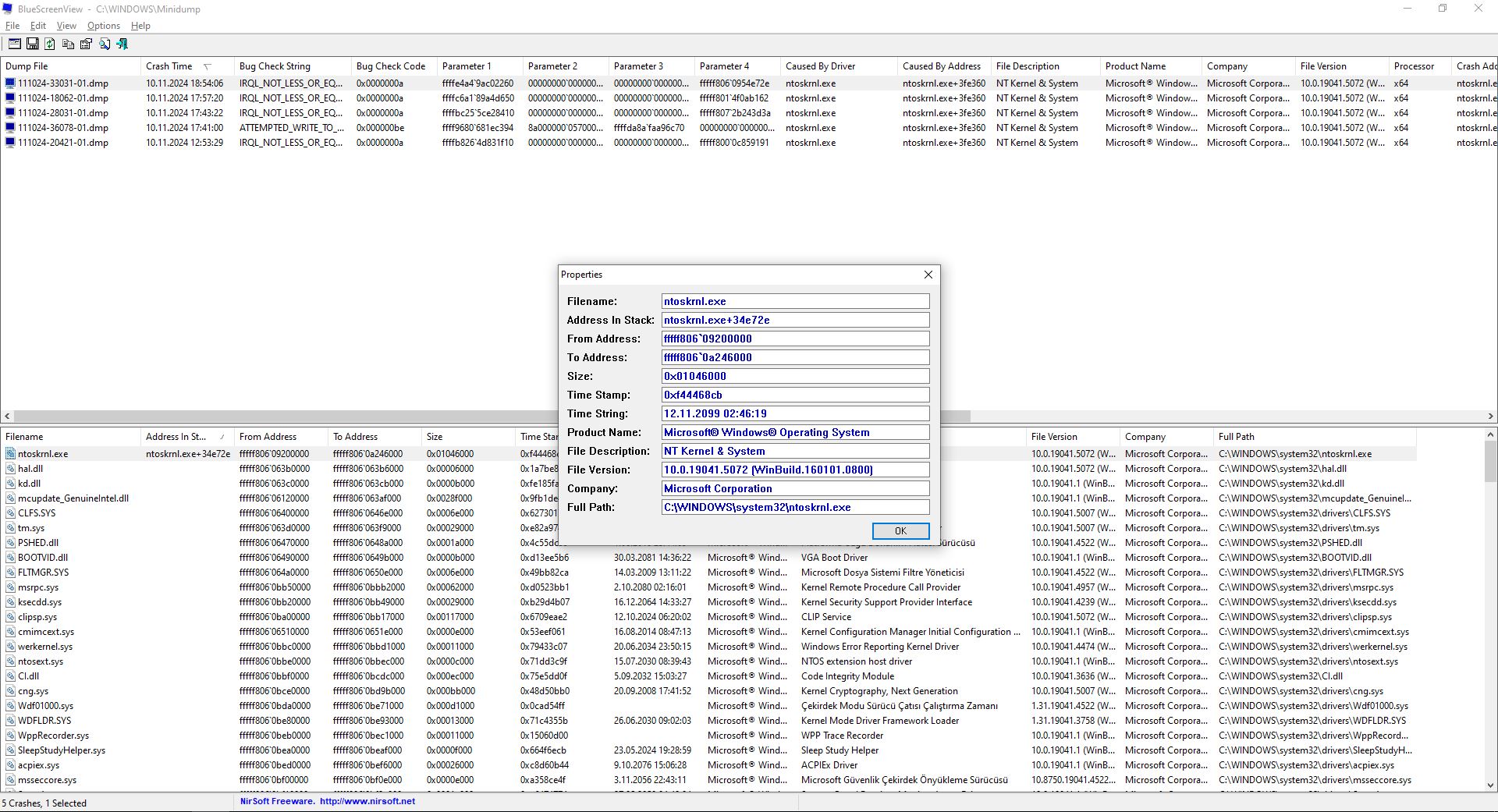
Task: Click the icon beside 111024-18062-01.dmp
Action: [x=10, y=98]
